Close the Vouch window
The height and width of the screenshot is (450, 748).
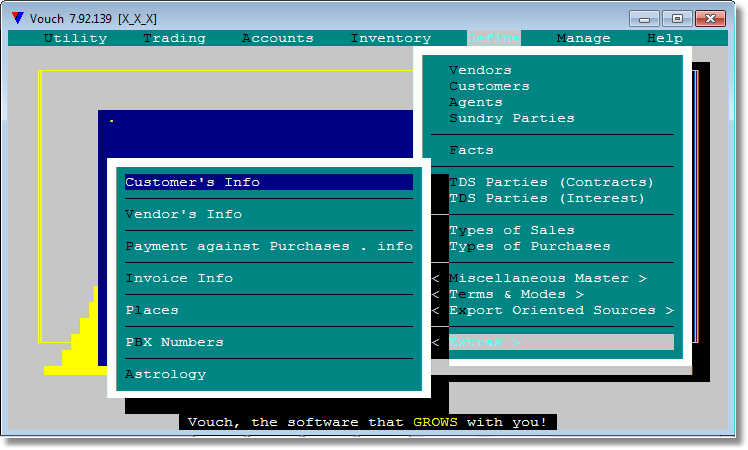click(x=710, y=19)
